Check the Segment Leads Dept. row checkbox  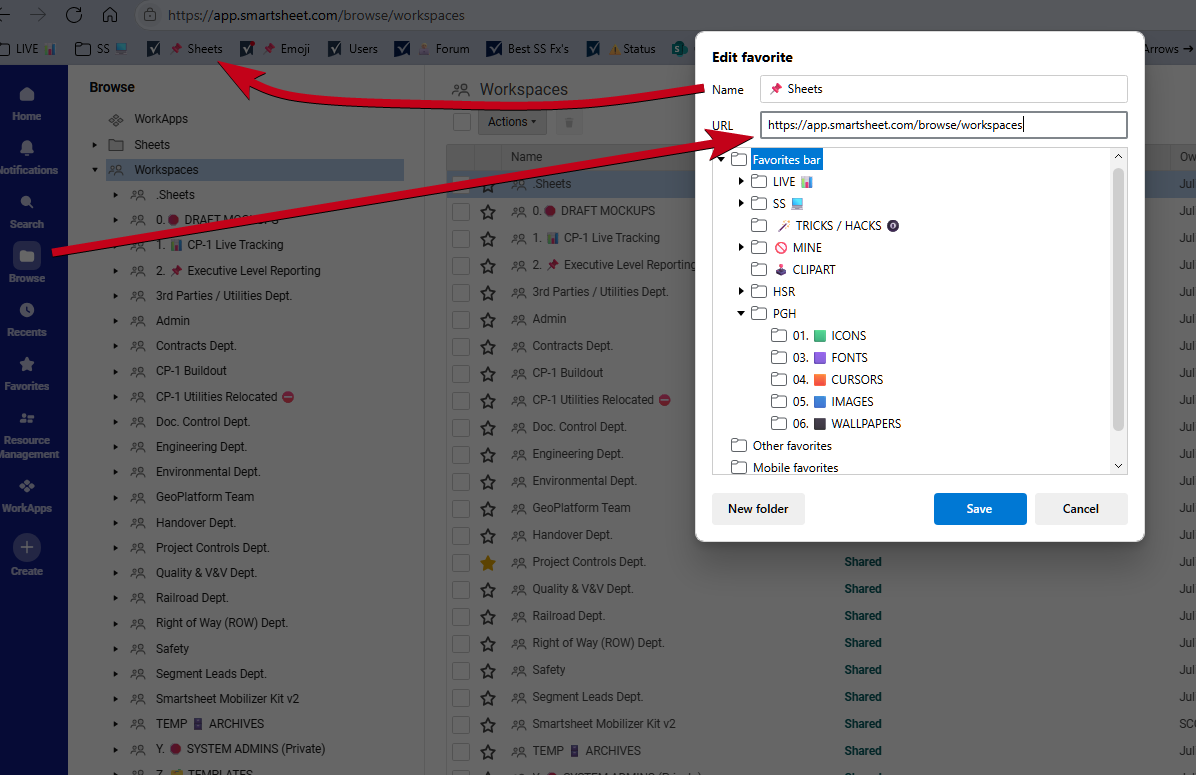pyautogui.click(x=461, y=697)
